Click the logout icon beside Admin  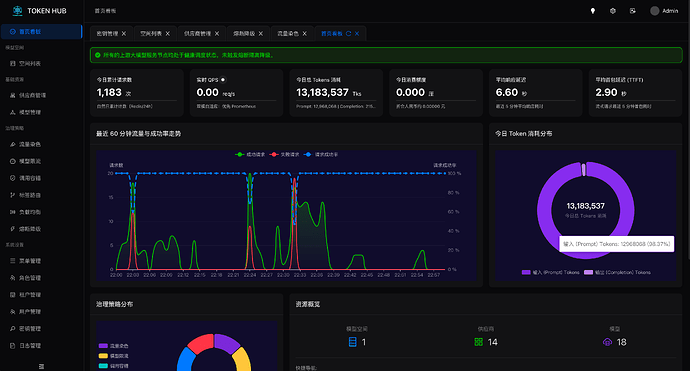coord(632,11)
